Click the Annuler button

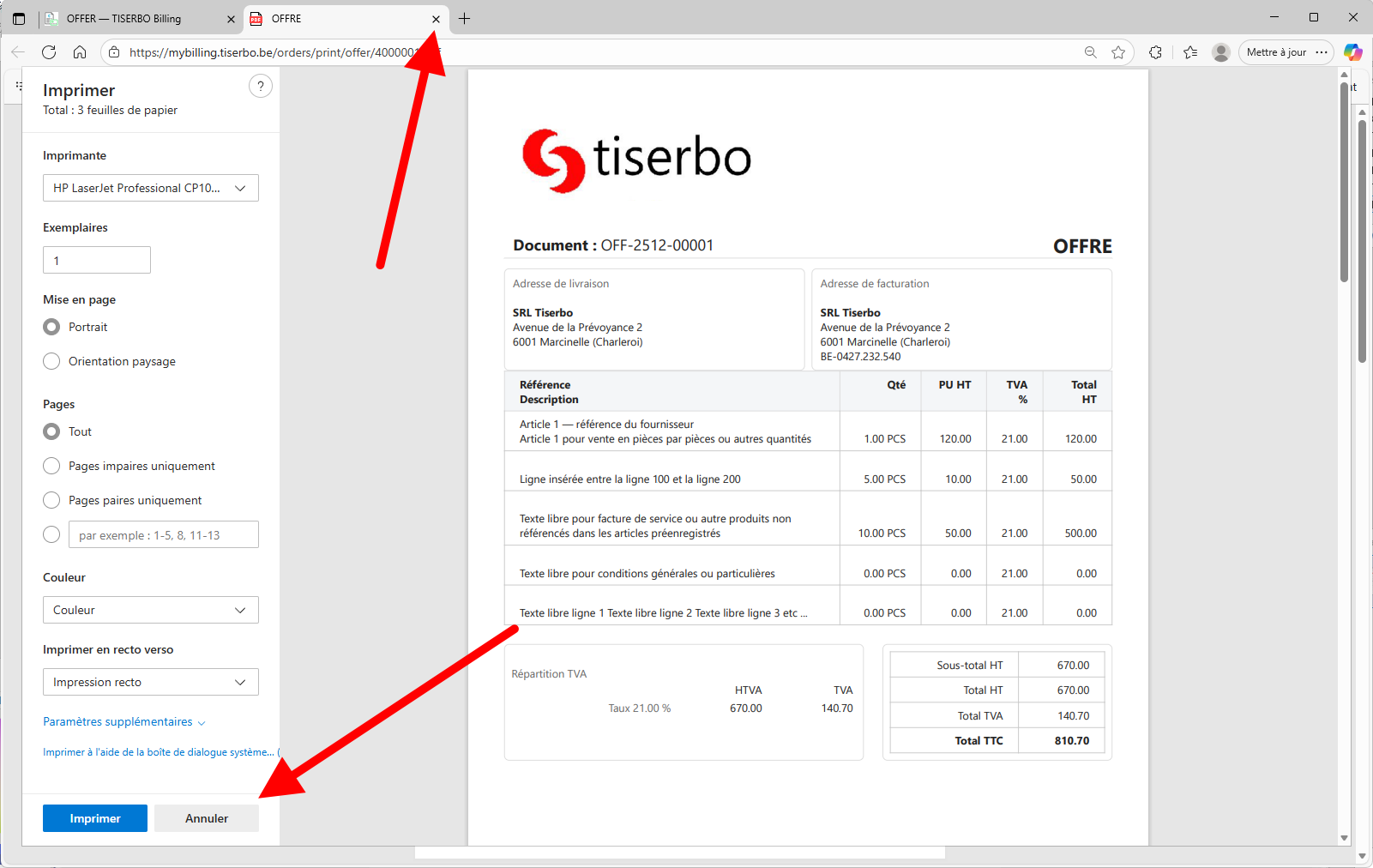(207, 818)
